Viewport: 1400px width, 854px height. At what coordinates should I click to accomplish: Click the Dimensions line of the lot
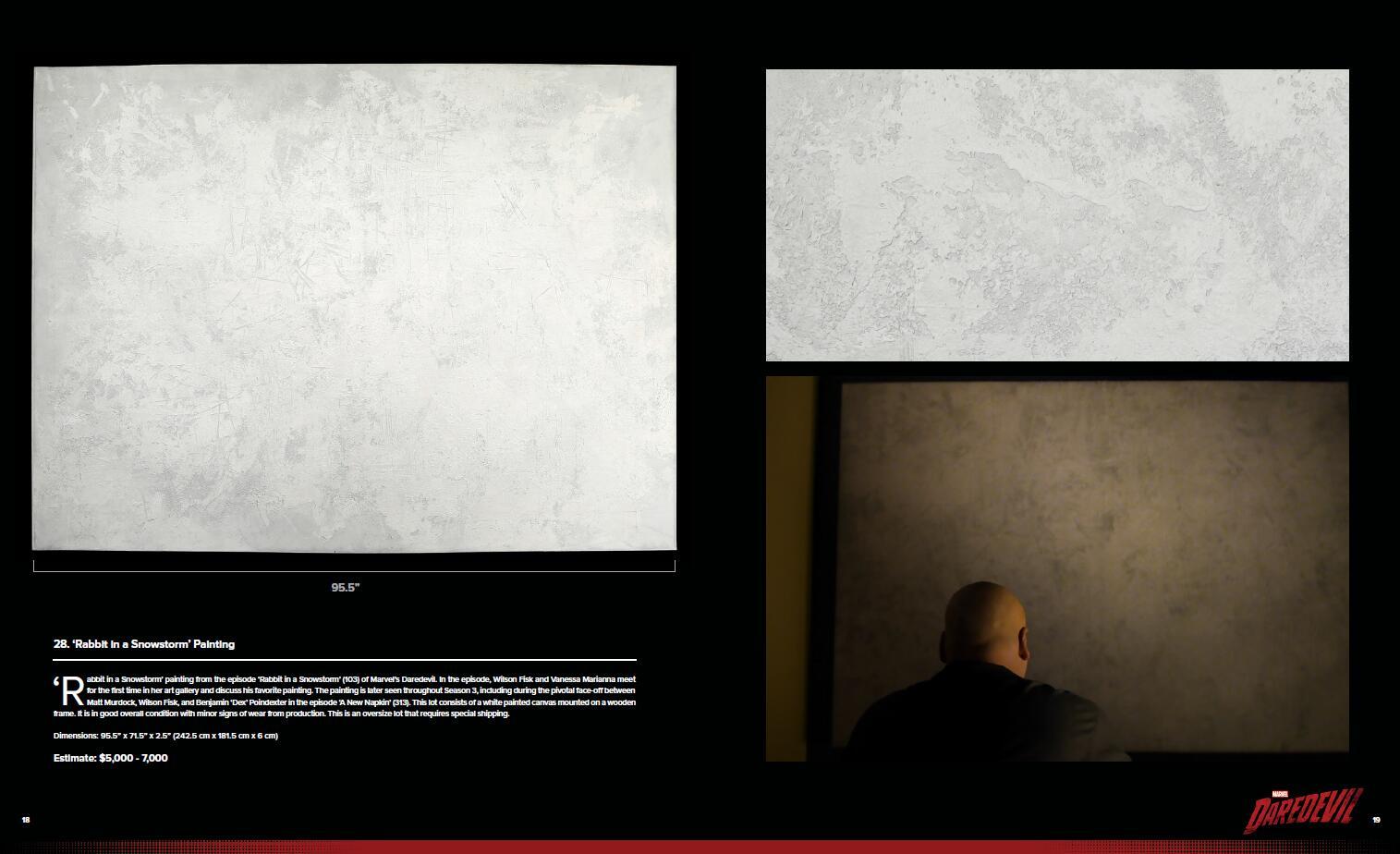tap(166, 736)
